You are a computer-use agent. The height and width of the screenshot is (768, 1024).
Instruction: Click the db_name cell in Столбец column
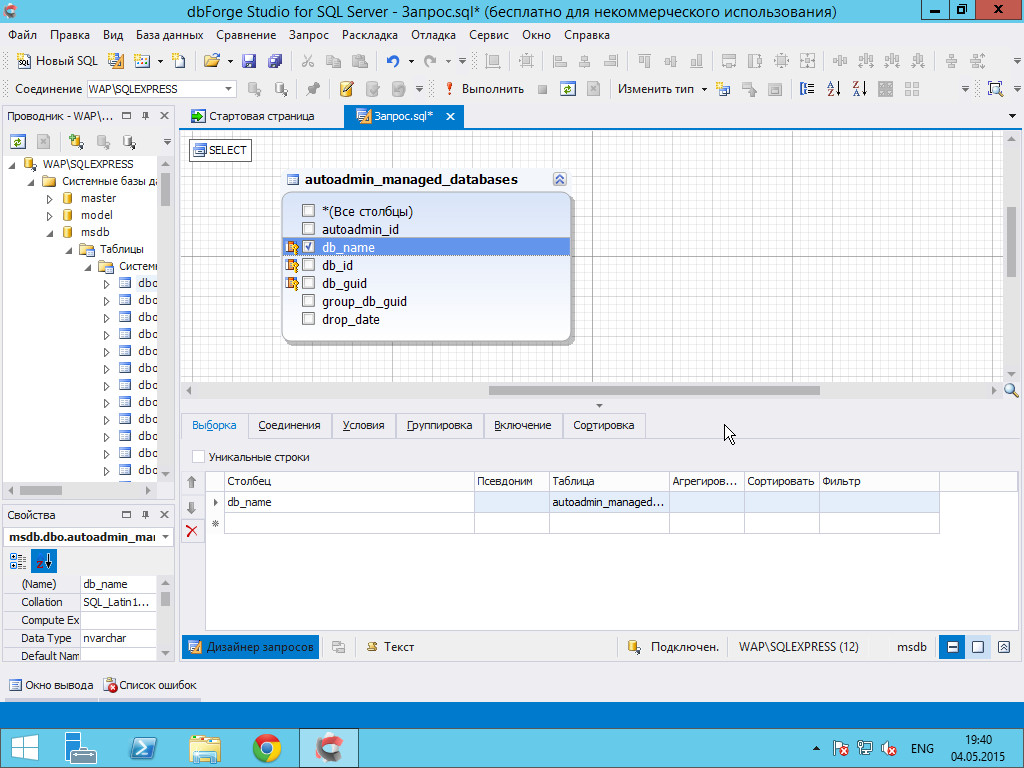tap(349, 502)
